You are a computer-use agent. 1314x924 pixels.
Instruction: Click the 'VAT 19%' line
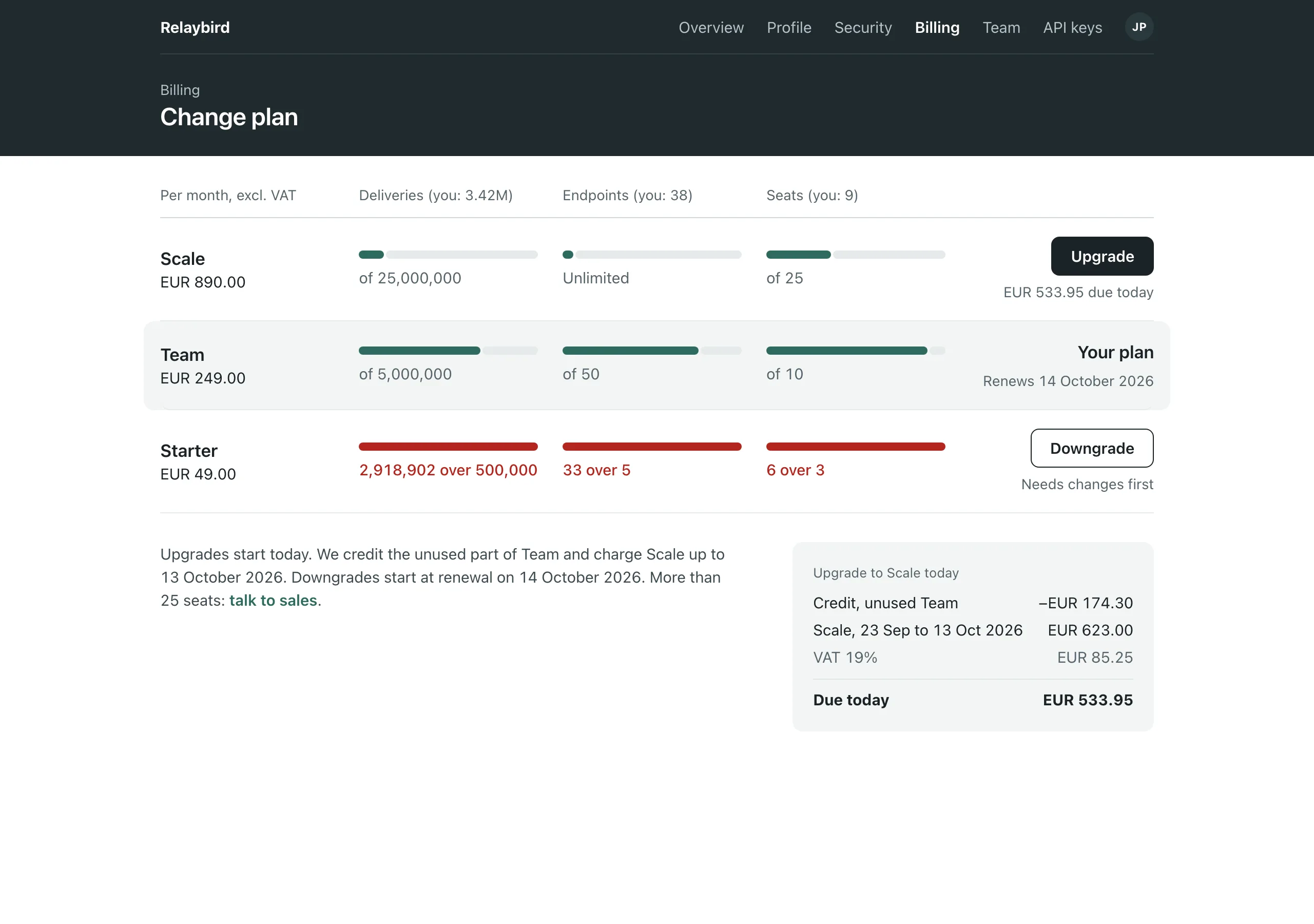click(845, 658)
